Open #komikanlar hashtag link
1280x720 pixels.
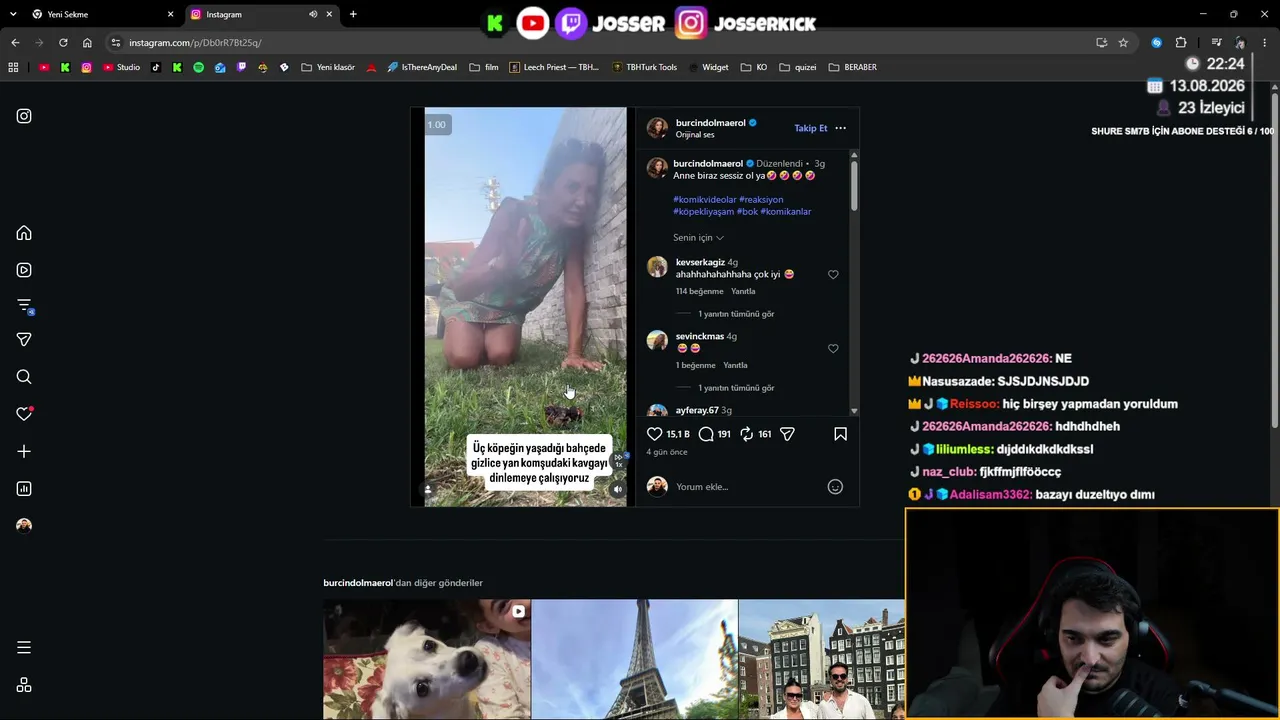point(786,212)
